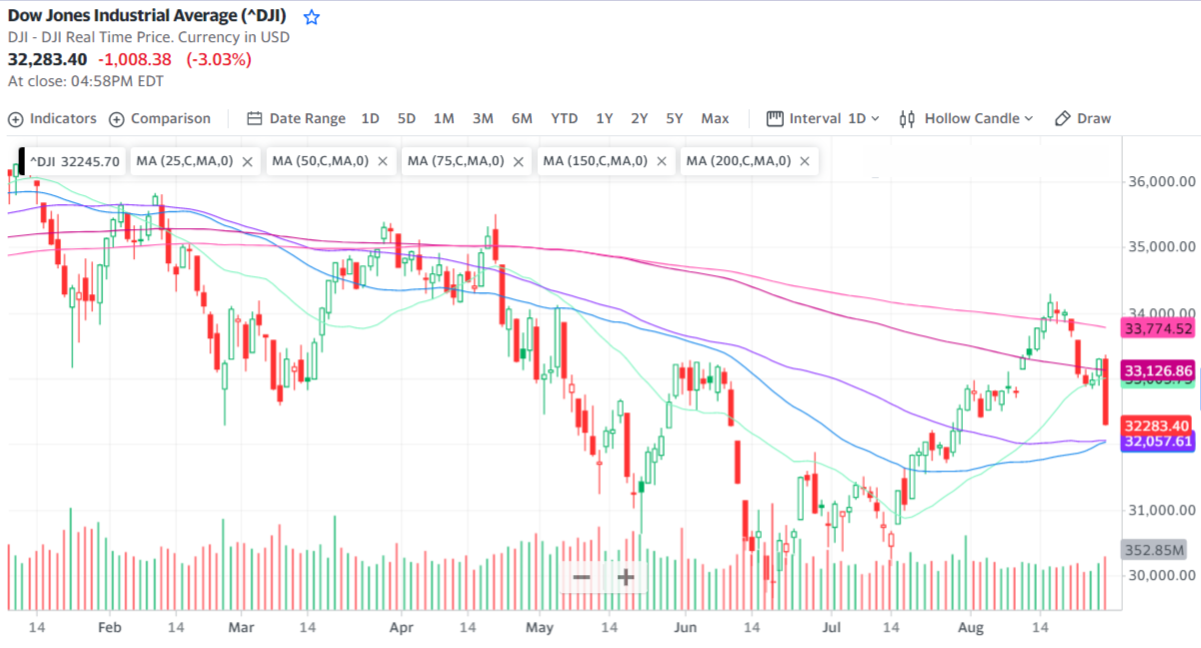The width and height of the screenshot is (1201, 648).
Task: Click the MA (75,C,MA,0) indicator label
Action: [456, 161]
